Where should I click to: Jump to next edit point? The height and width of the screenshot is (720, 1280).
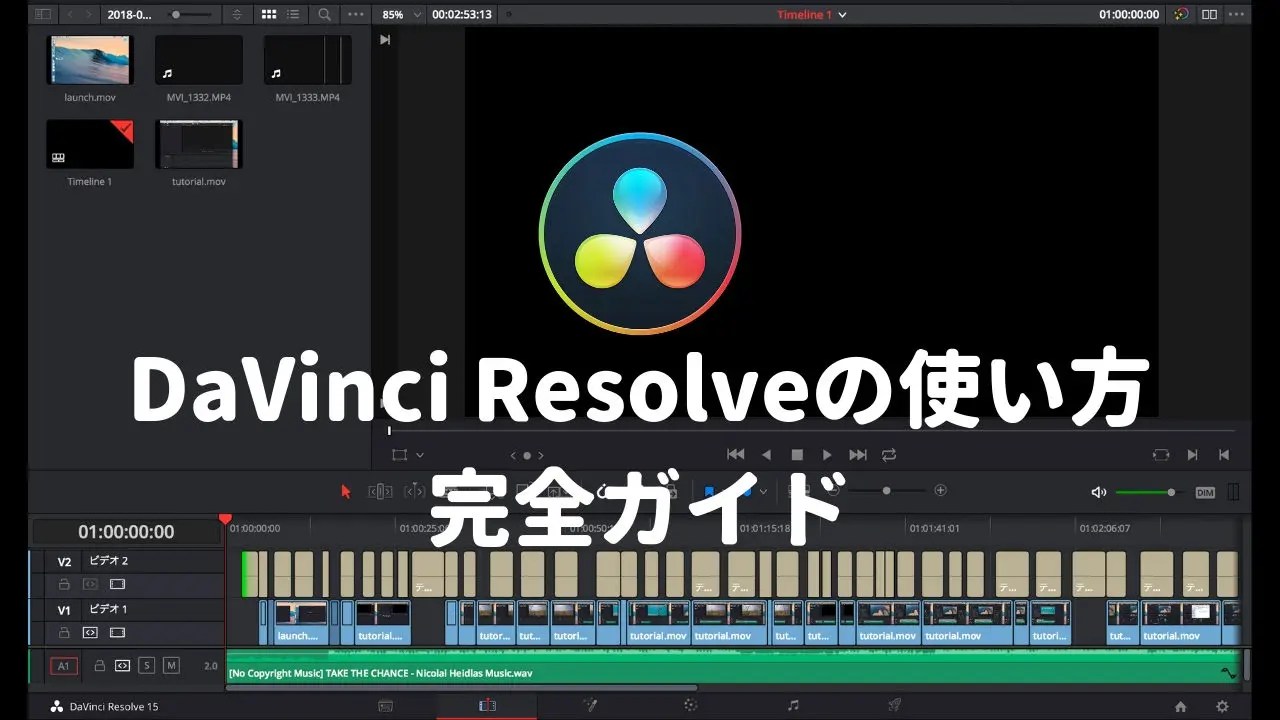coord(1192,454)
